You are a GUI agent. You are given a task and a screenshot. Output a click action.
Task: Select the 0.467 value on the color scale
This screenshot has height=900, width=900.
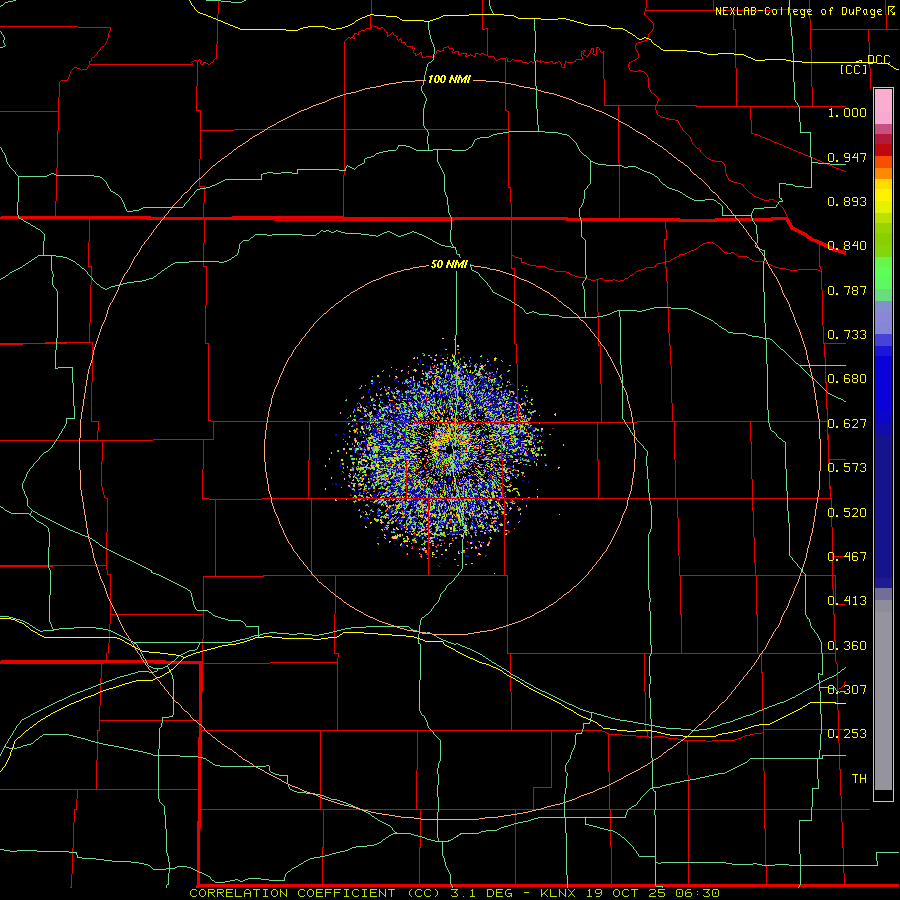pyautogui.click(x=847, y=556)
